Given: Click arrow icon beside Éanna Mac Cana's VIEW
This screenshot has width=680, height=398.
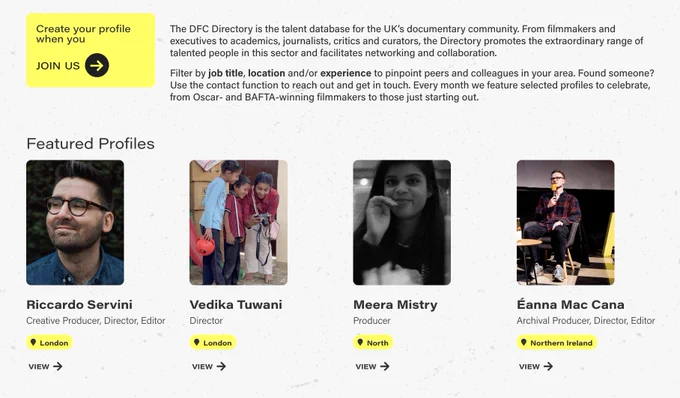Looking at the screenshot, I should point(549,366).
